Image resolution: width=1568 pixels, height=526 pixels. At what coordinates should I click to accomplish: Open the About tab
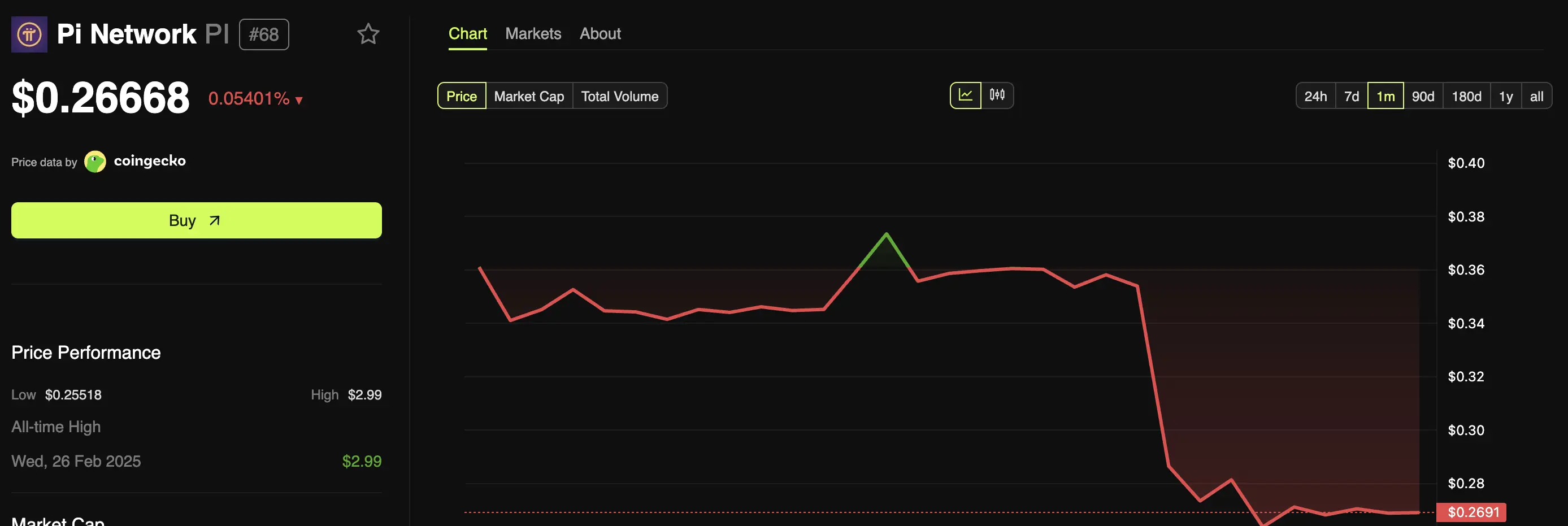[600, 33]
